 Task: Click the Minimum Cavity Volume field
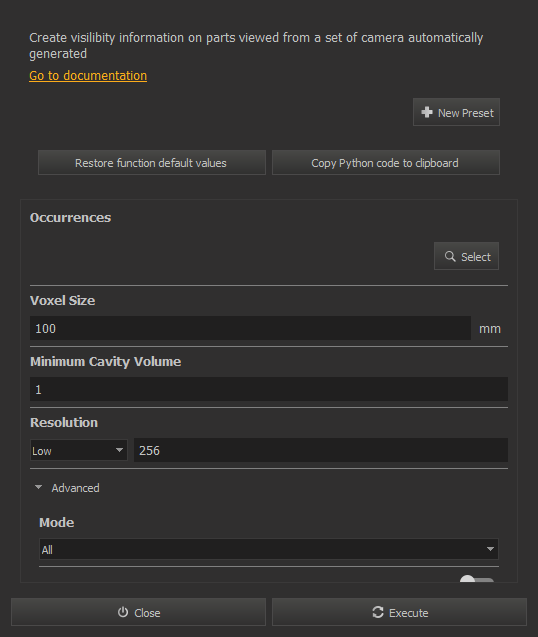pyautogui.click(x=269, y=389)
